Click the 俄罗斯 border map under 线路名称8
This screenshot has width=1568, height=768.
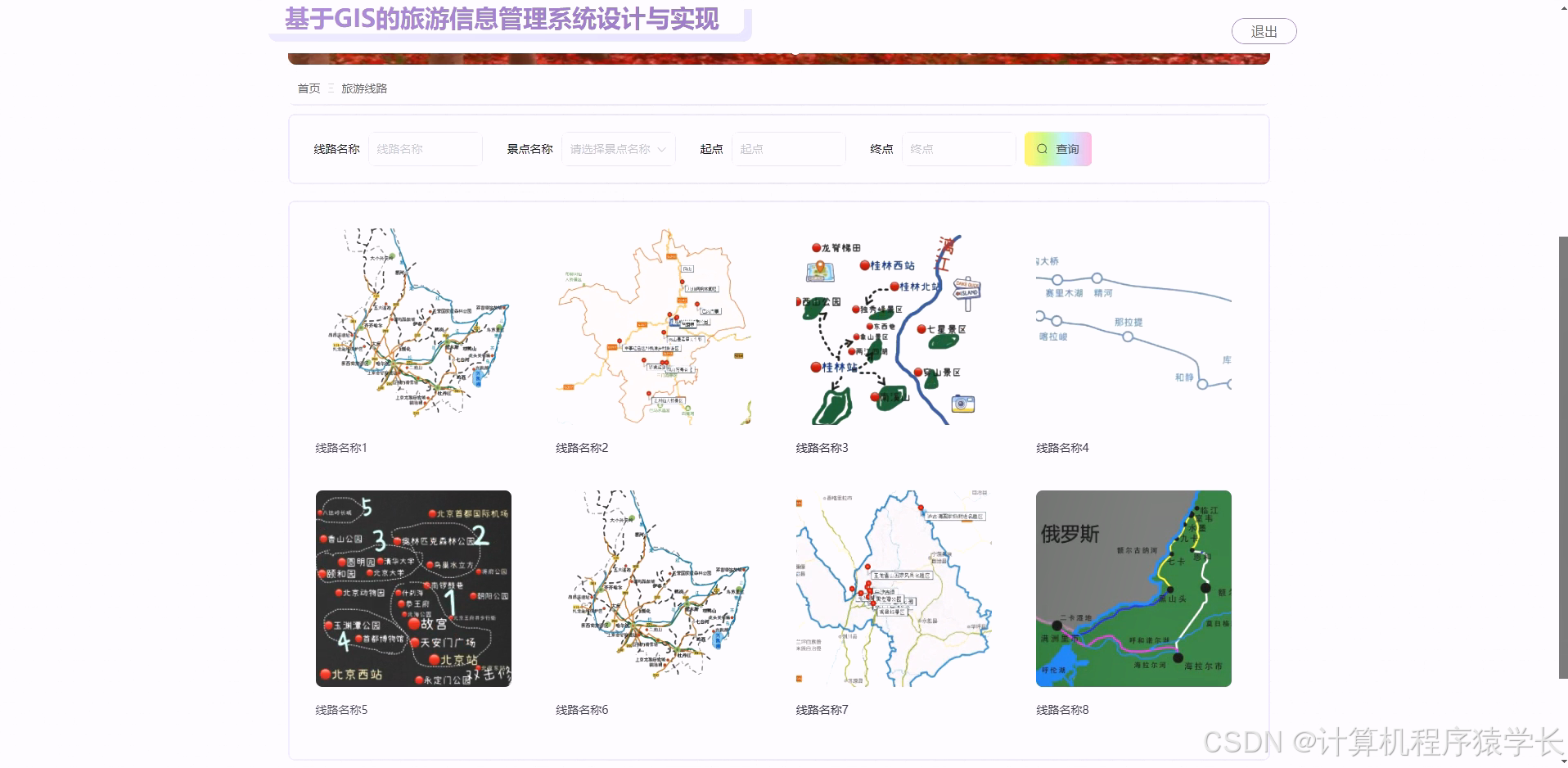(x=1133, y=589)
